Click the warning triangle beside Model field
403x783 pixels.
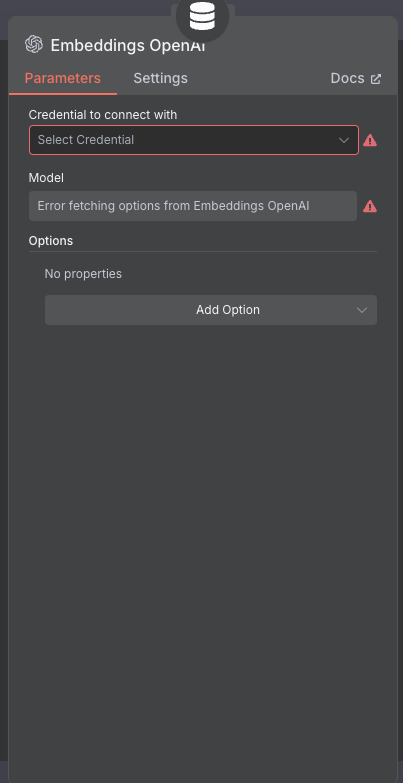[370, 206]
